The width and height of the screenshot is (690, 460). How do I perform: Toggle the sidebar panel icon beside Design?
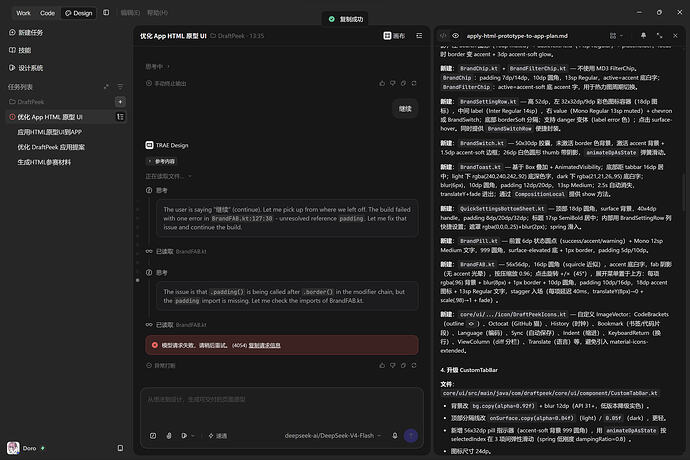click(x=106, y=13)
